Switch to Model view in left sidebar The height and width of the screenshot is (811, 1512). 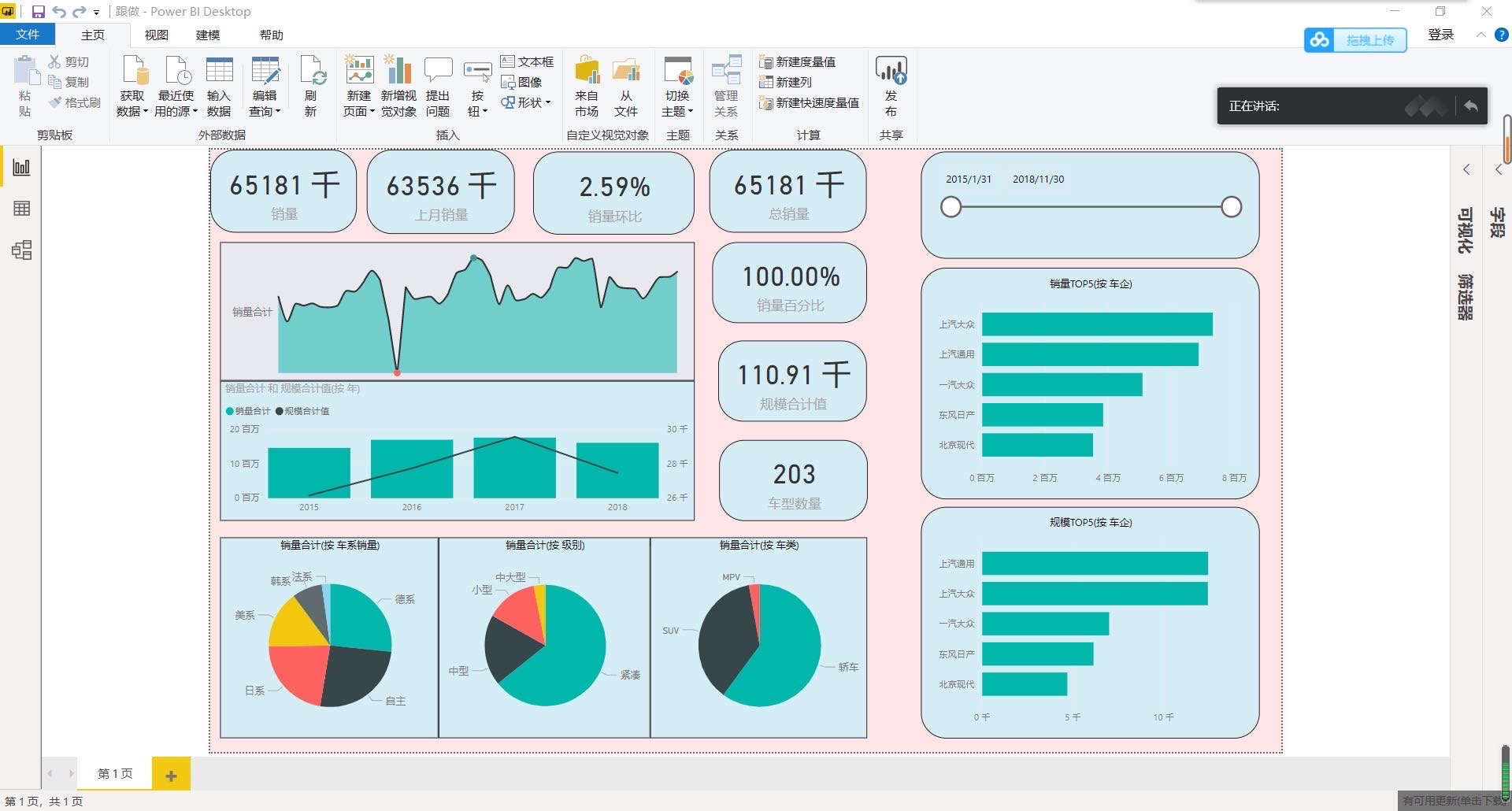21,250
